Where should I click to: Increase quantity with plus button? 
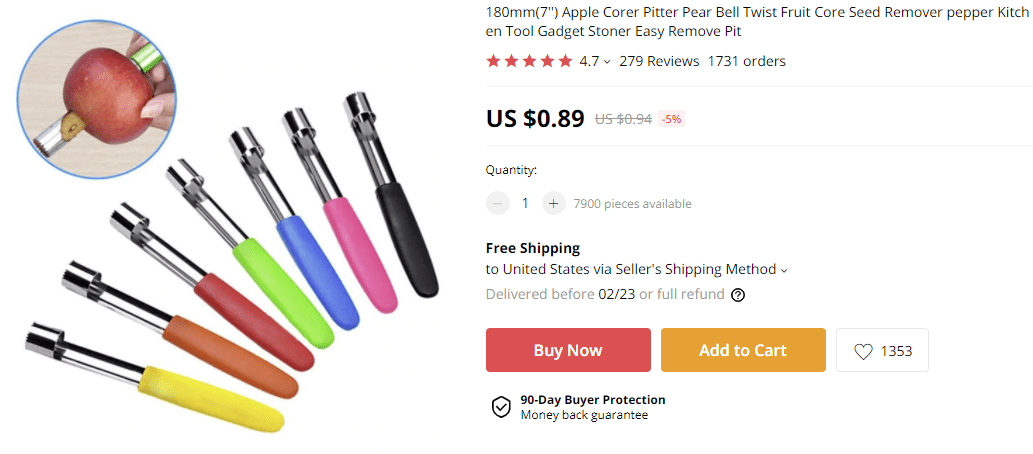pos(553,203)
